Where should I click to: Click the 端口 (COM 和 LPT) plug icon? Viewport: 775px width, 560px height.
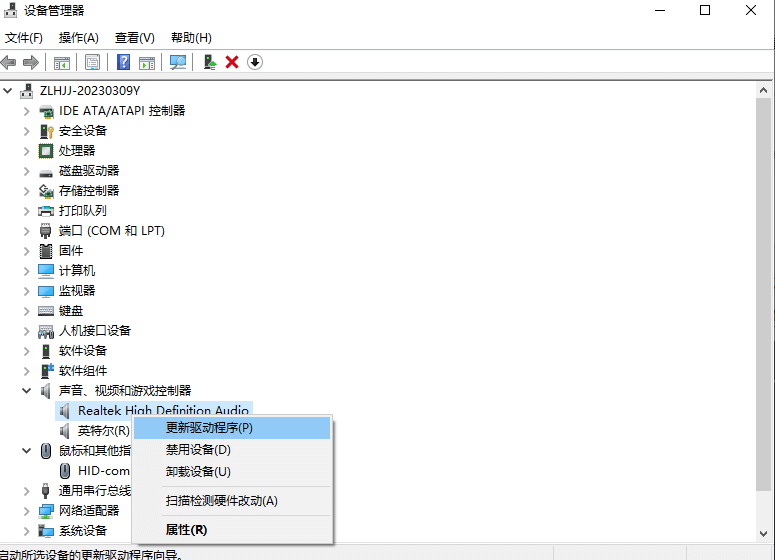[45, 231]
